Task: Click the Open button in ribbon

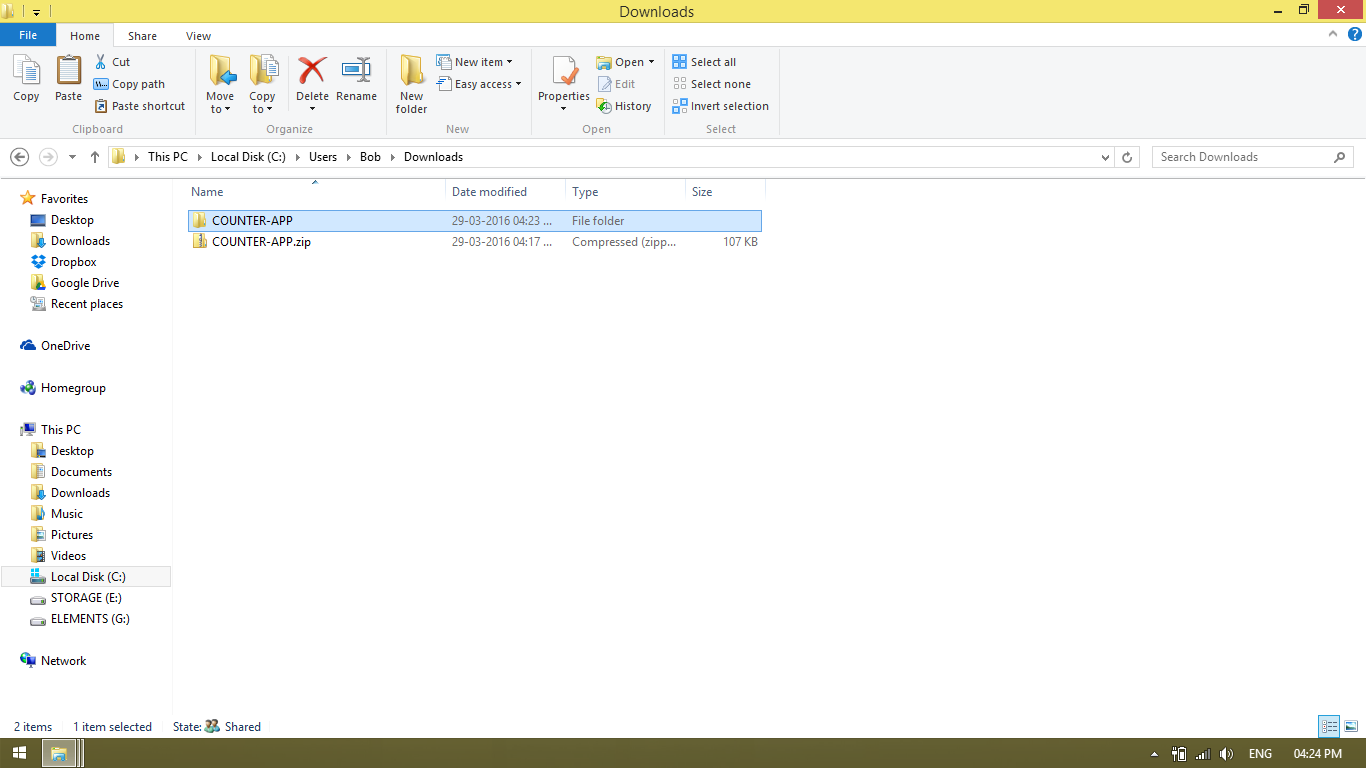Action: click(625, 62)
